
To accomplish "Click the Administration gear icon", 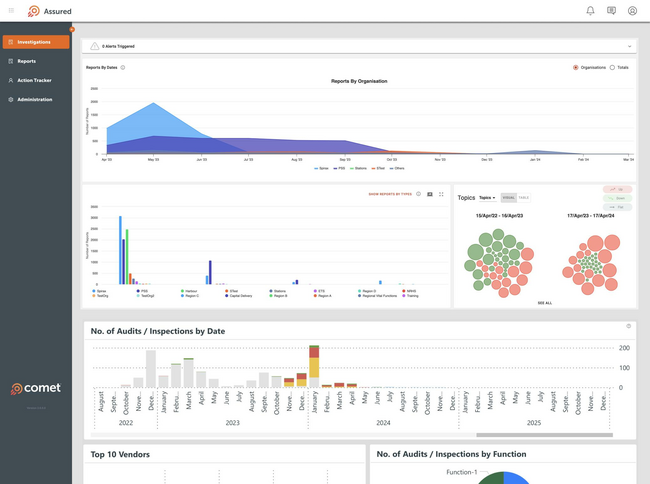I will [x=11, y=99].
